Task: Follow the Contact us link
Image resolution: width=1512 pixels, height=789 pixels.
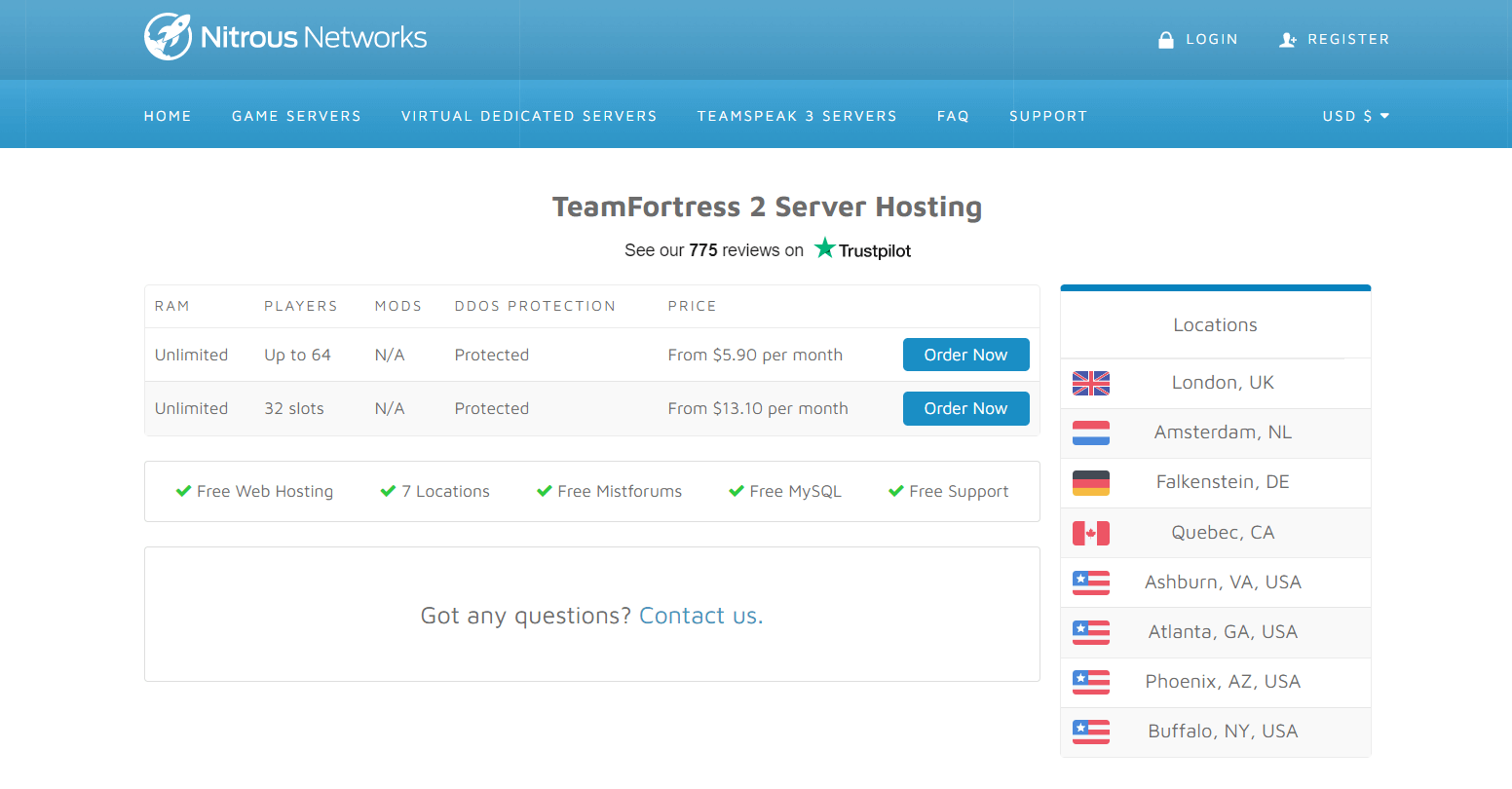Action: point(700,616)
